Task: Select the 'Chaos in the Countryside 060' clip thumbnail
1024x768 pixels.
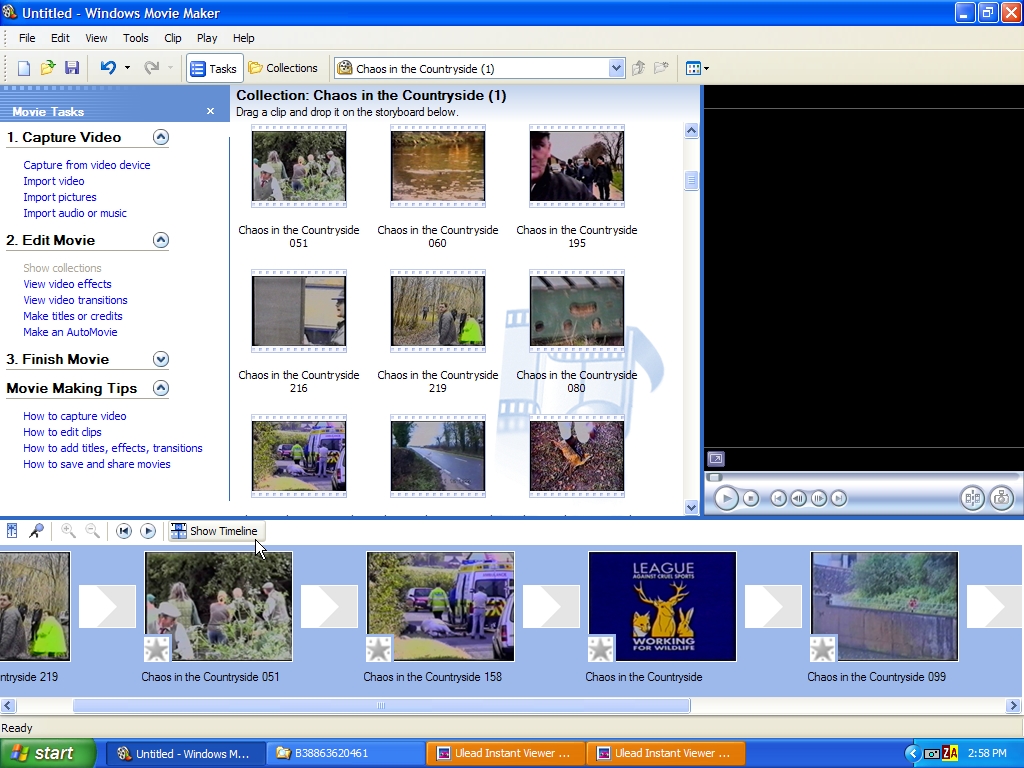Action: [437, 166]
